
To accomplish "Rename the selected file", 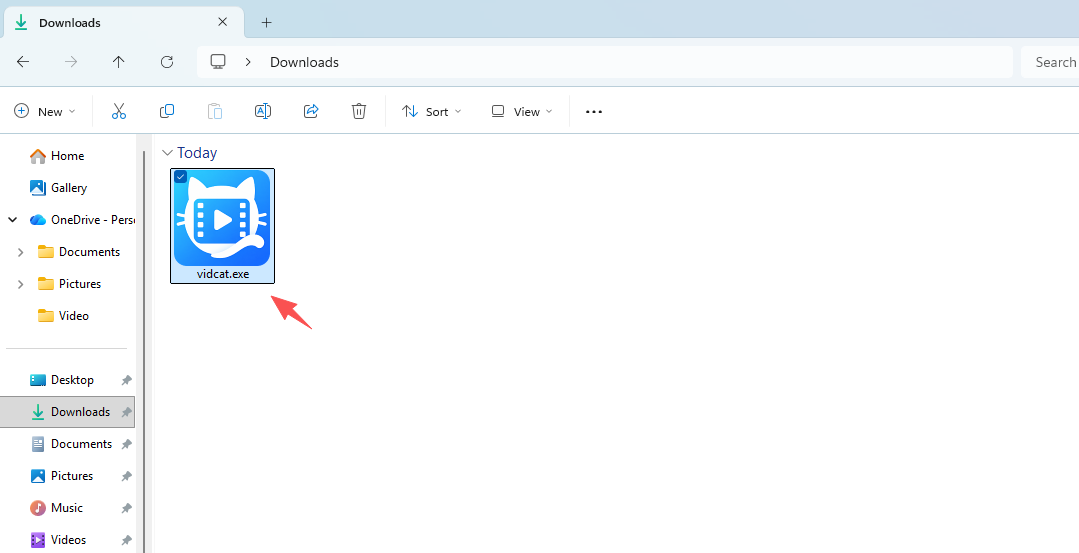I will point(263,111).
